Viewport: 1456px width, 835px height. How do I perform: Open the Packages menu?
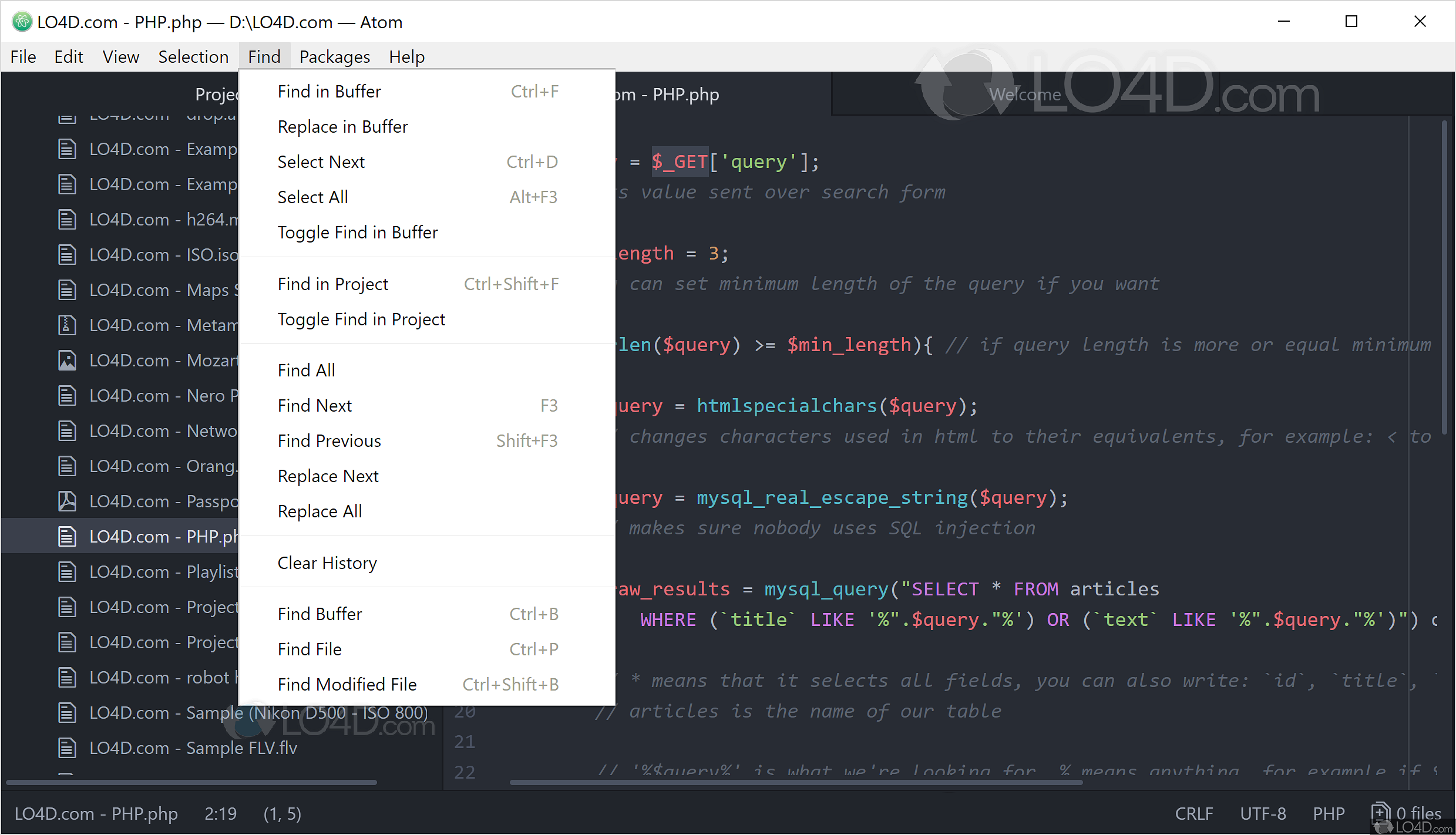tap(334, 56)
